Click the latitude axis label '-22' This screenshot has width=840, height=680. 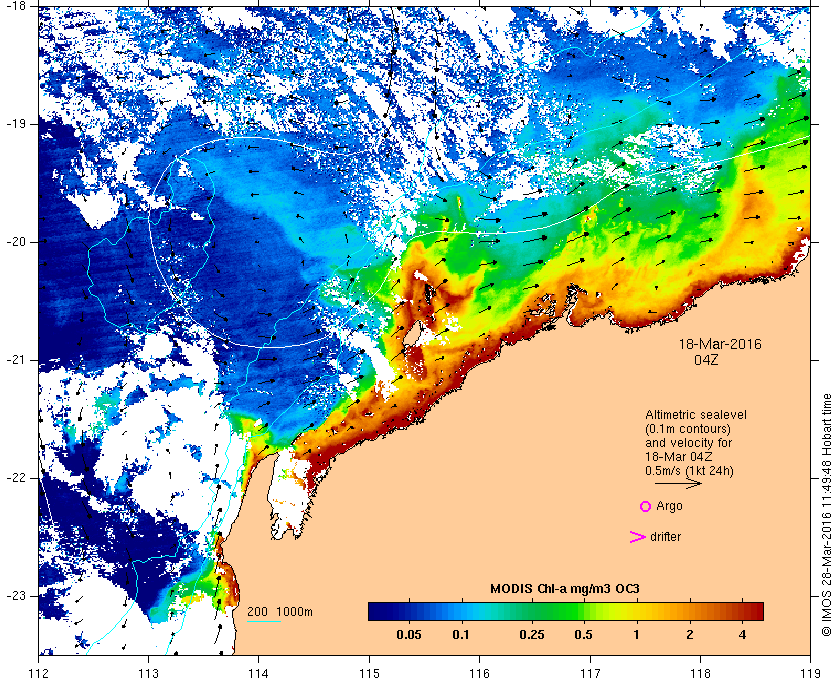click(x=16, y=478)
